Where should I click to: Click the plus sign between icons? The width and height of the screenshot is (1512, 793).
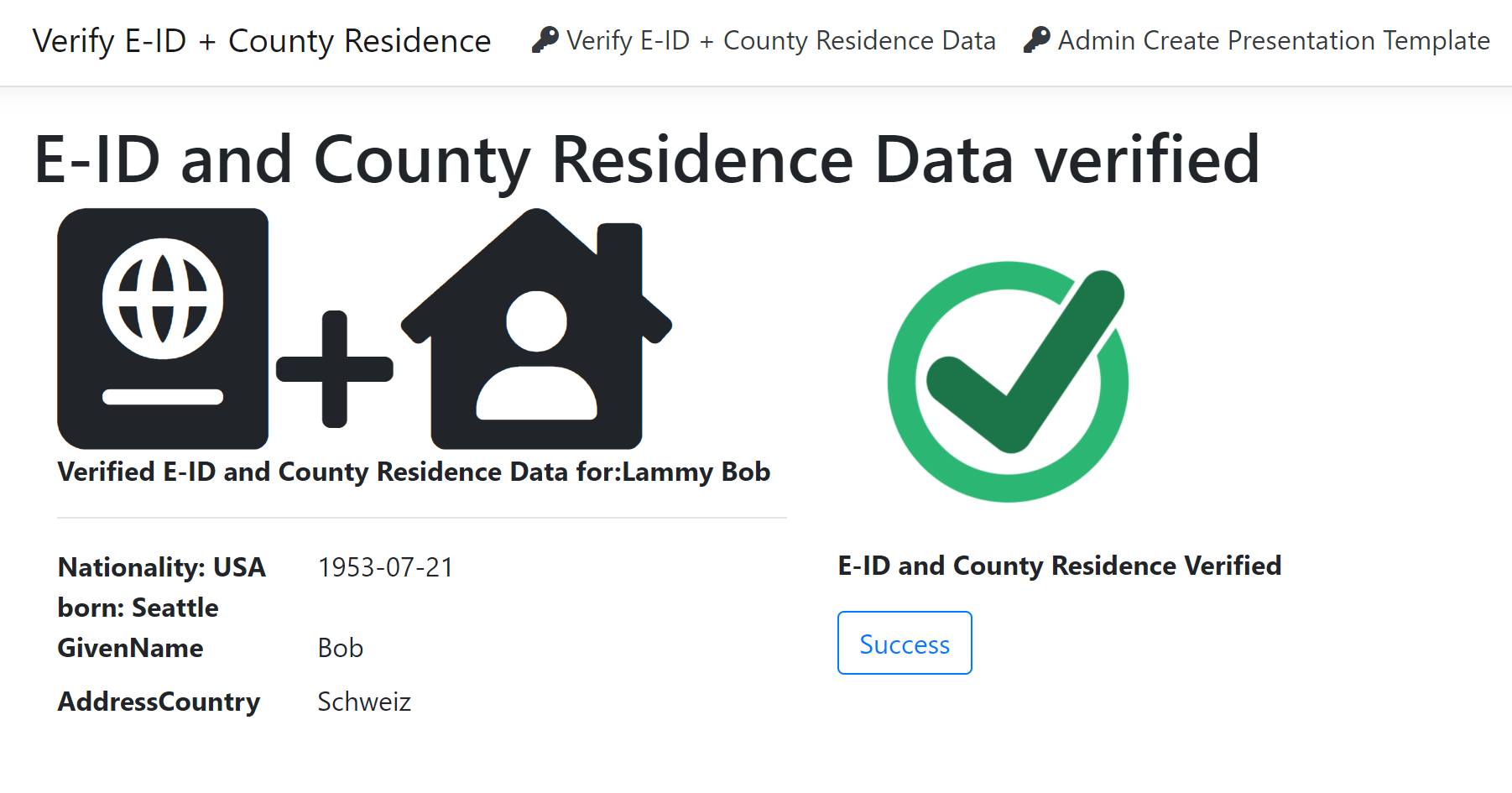tap(335, 369)
